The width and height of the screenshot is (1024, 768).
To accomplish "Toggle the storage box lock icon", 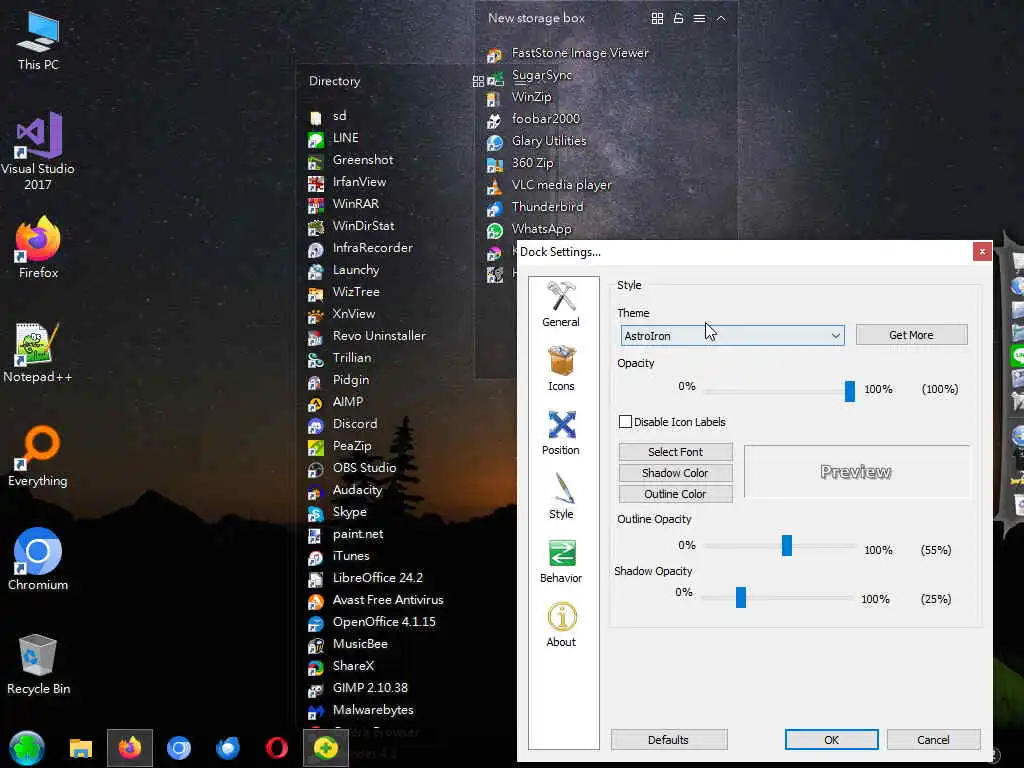I will [x=679, y=18].
